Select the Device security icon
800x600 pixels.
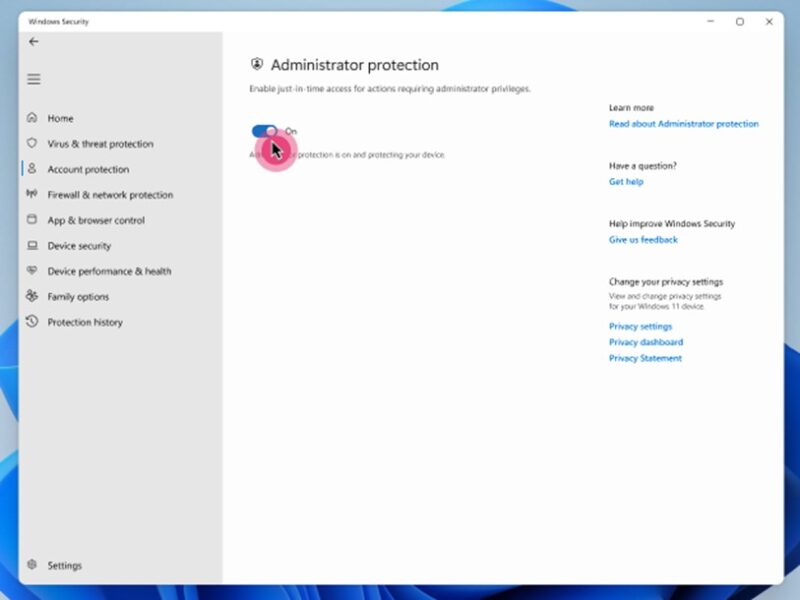[x=33, y=245]
